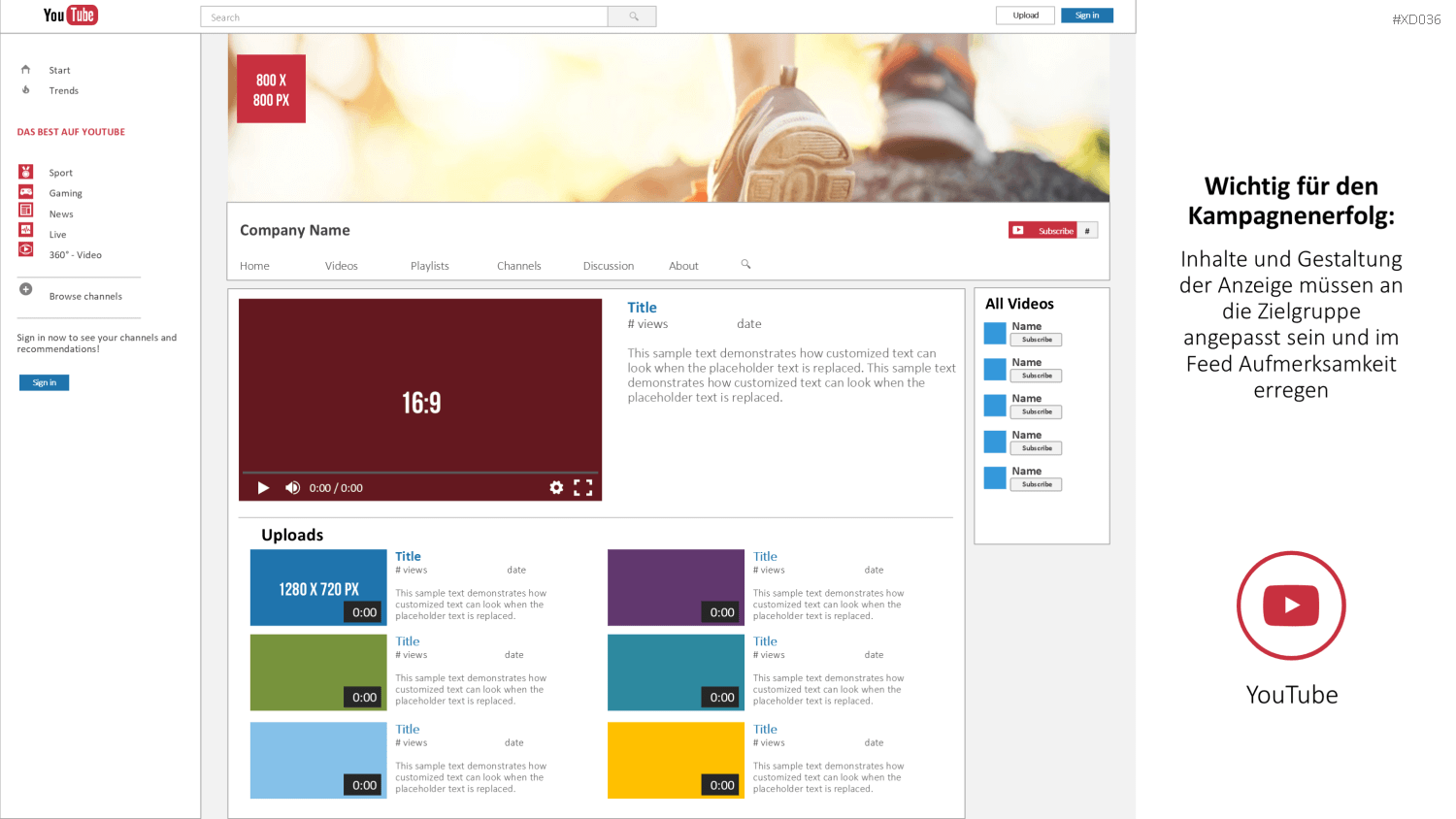The height and width of the screenshot is (819, 1456).
Task: Click the DAS BEST AUF YOUTUBE heading
Action: click(71, 132)
